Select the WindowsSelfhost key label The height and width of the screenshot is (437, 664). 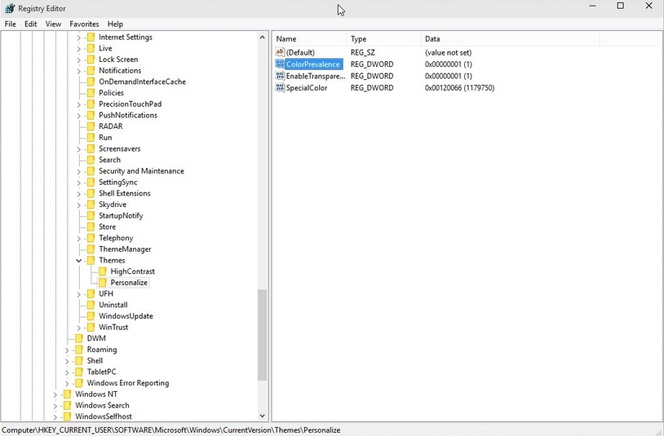point(103,416)
